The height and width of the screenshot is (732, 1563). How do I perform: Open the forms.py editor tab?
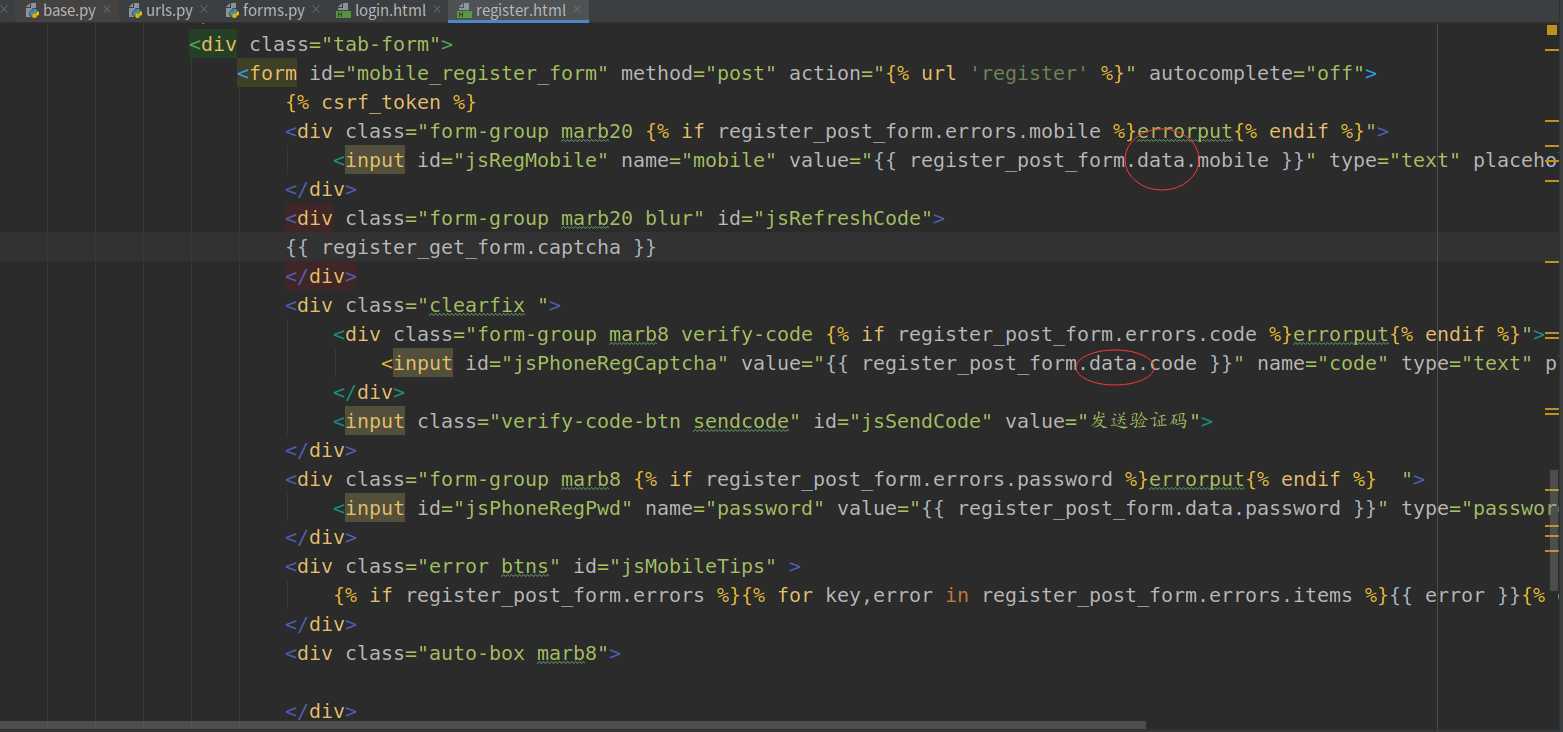[274, 11]
